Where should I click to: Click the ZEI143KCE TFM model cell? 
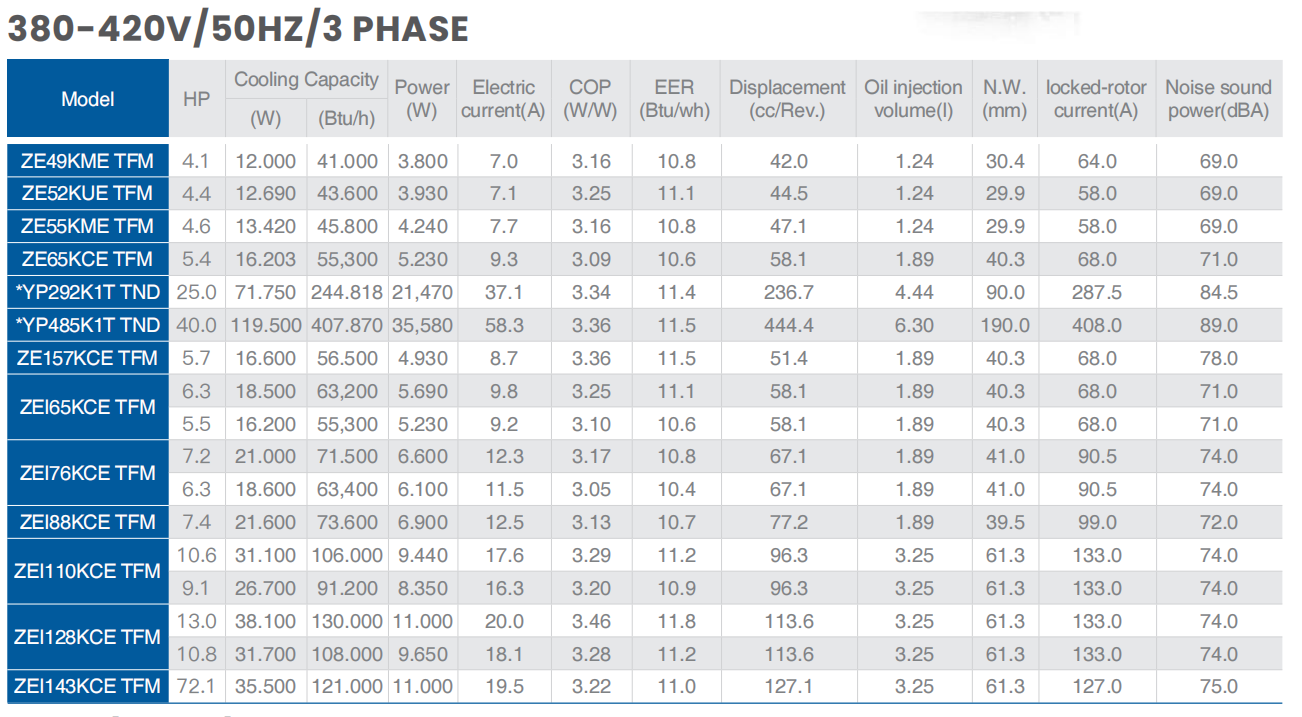coord(88,686)
